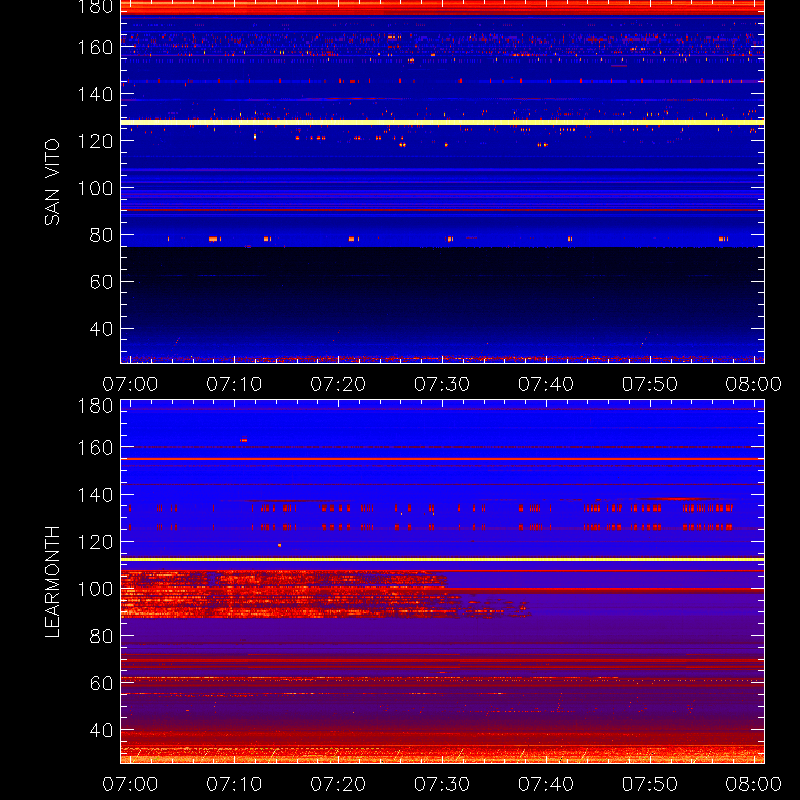This screenshot has height=800, width=800.
Task: Click the bright yellow line in LEARMONTH spectrogram
Action: [x=442, y=560]
